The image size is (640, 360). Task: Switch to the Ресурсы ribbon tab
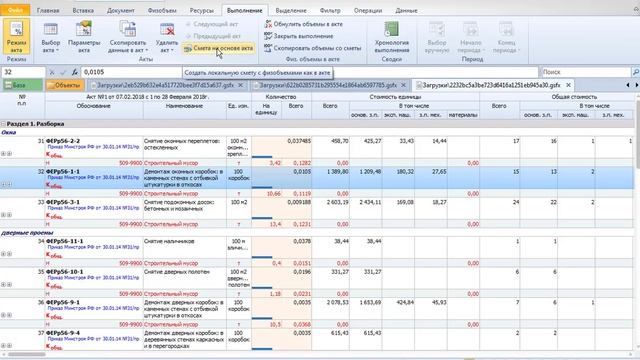[x=202, y=11]
